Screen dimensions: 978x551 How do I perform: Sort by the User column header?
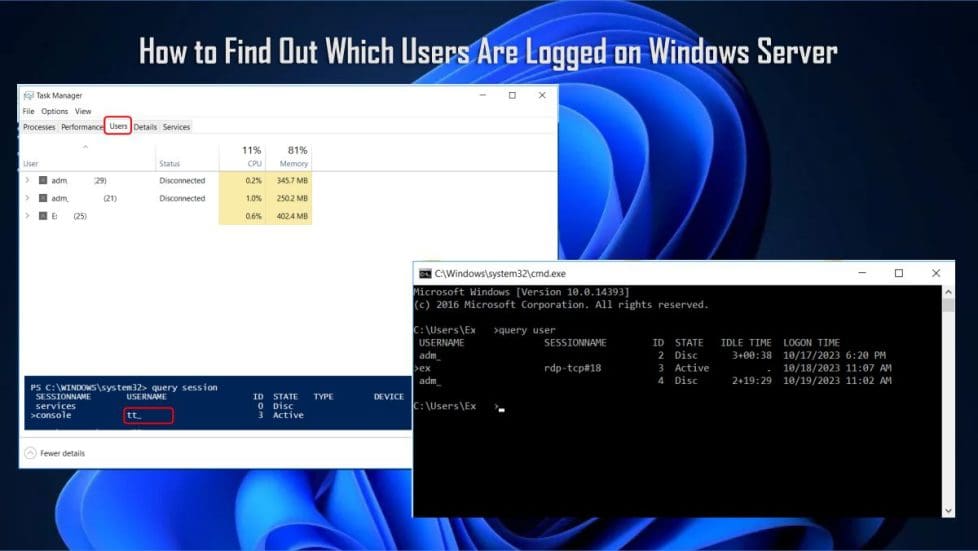pos(31,163)
